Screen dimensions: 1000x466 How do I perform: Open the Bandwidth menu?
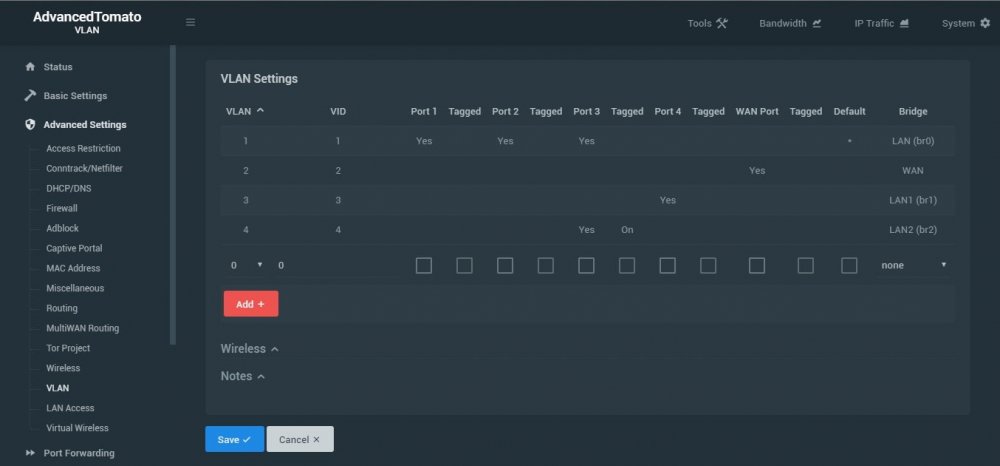tap(790, 23)
